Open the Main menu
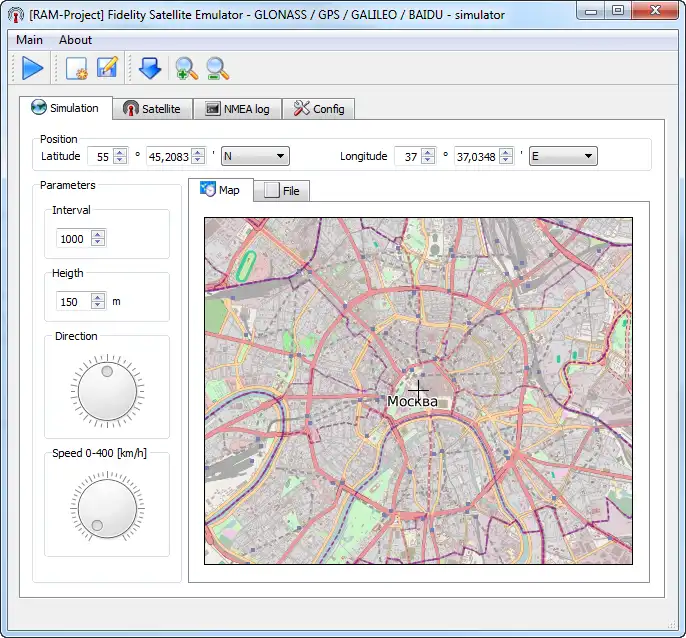686x638 pixels. pyautogui.click(x=30, y=40)
